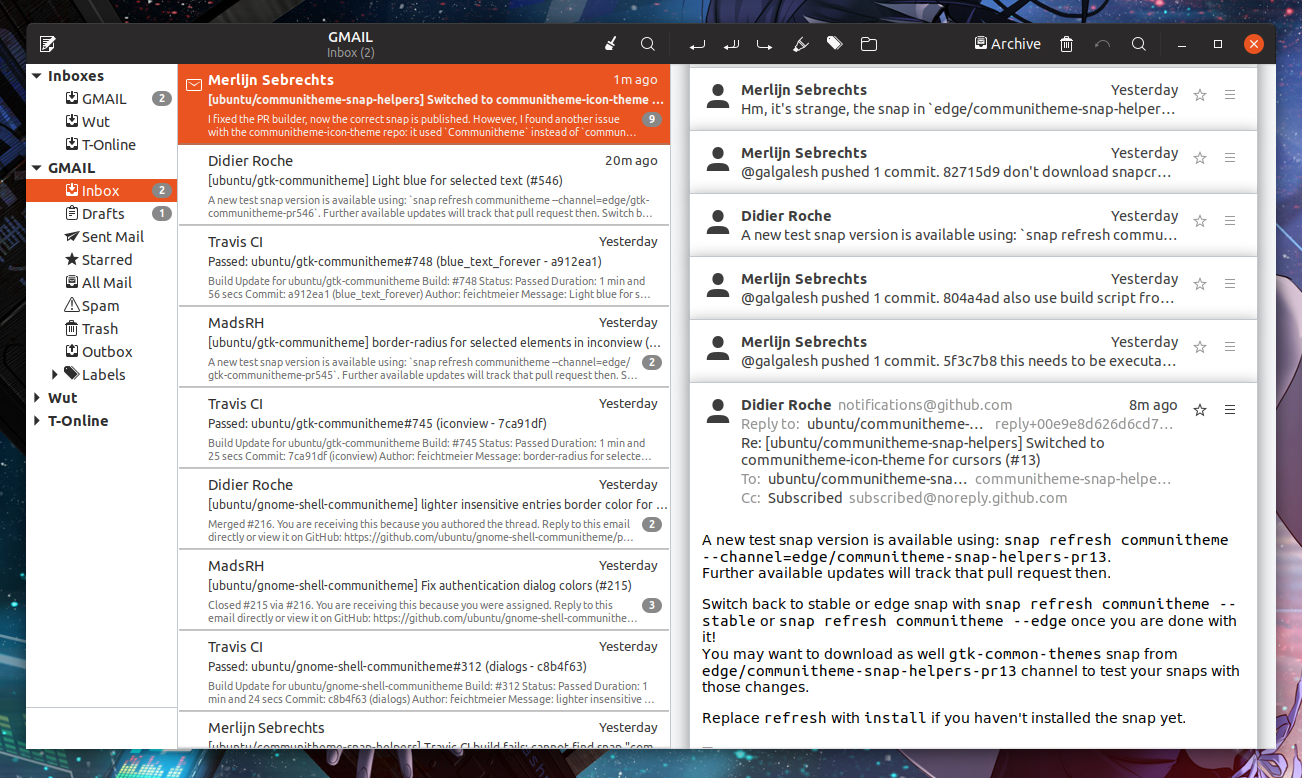Click the Drafts unread count badge
This screenshot has height=778, width=1302.
(161, 214)
